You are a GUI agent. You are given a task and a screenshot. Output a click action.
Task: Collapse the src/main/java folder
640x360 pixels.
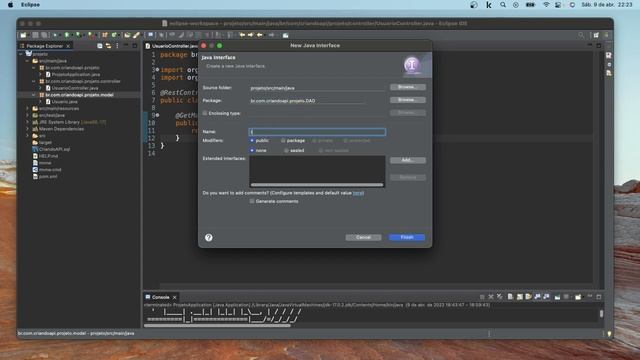(27, 61)
